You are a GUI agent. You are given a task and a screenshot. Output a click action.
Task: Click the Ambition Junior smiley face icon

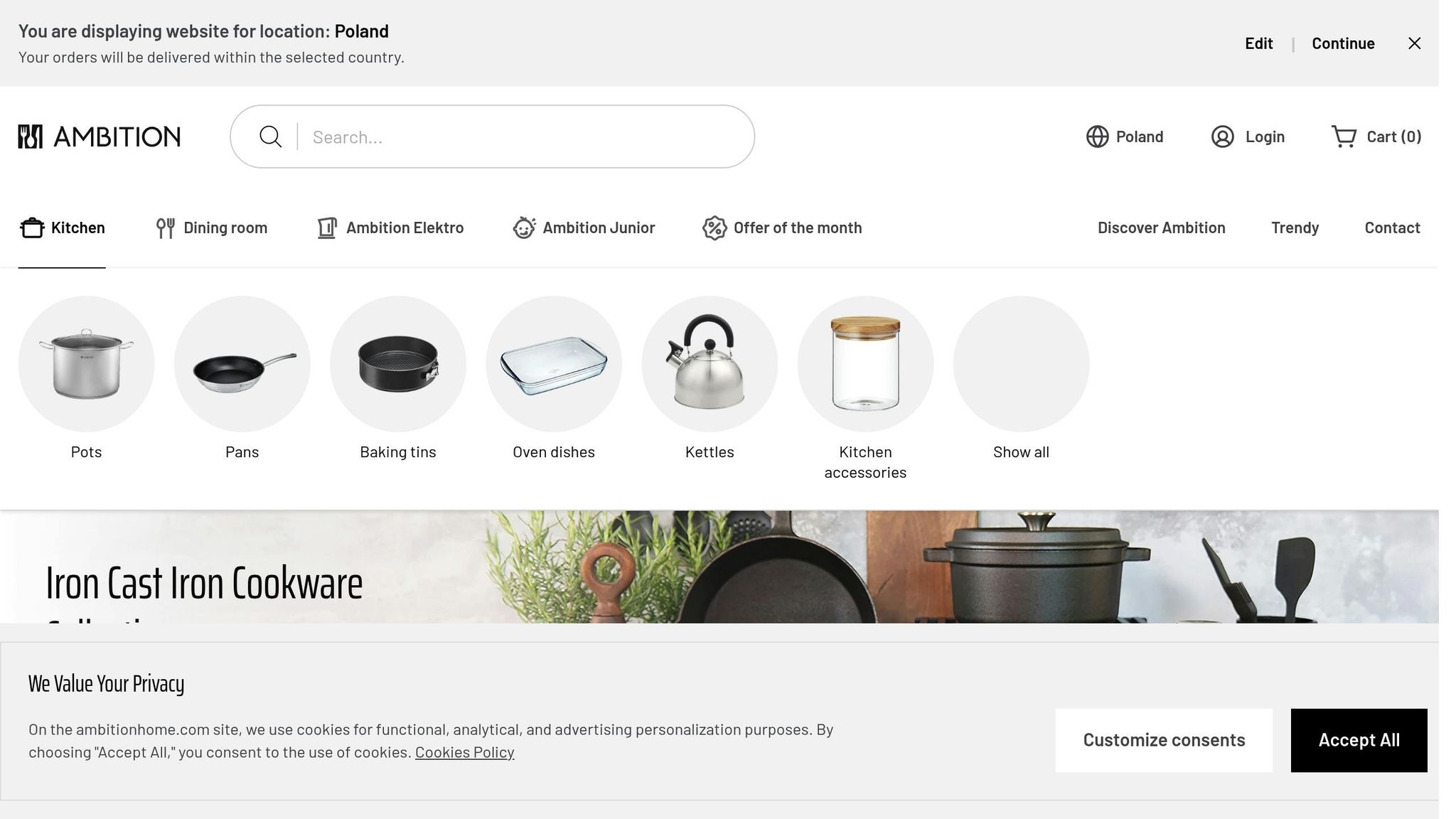click(524, 228)
